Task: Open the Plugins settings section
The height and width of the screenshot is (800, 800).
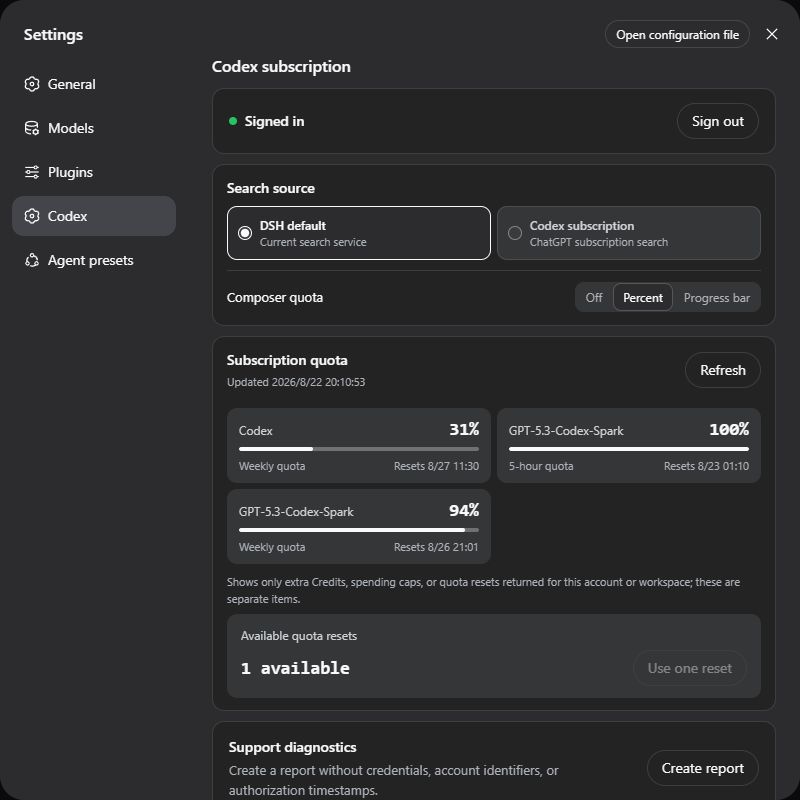Action: click(x=94, y=172)
